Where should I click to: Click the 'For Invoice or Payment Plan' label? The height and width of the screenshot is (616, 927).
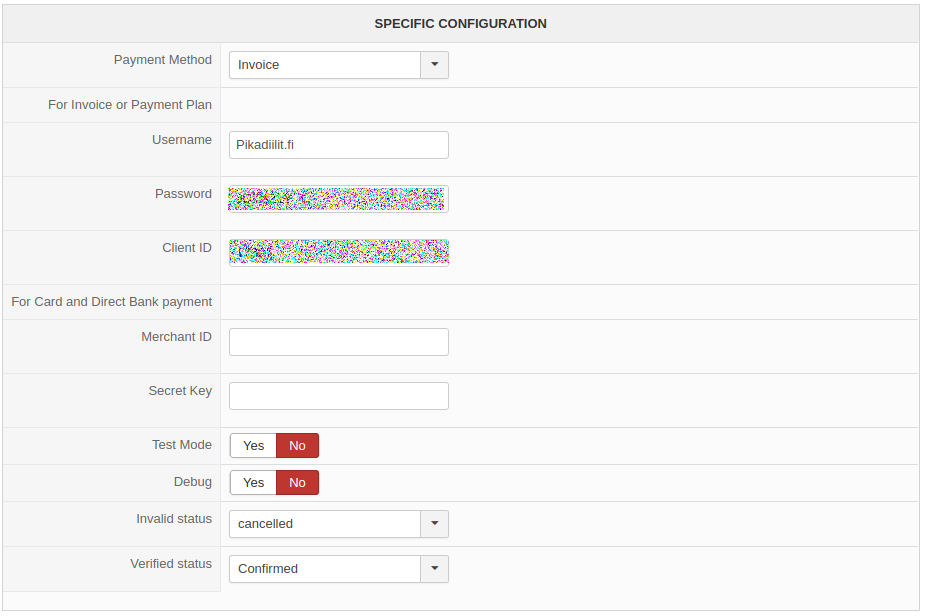tap(130, 105)
